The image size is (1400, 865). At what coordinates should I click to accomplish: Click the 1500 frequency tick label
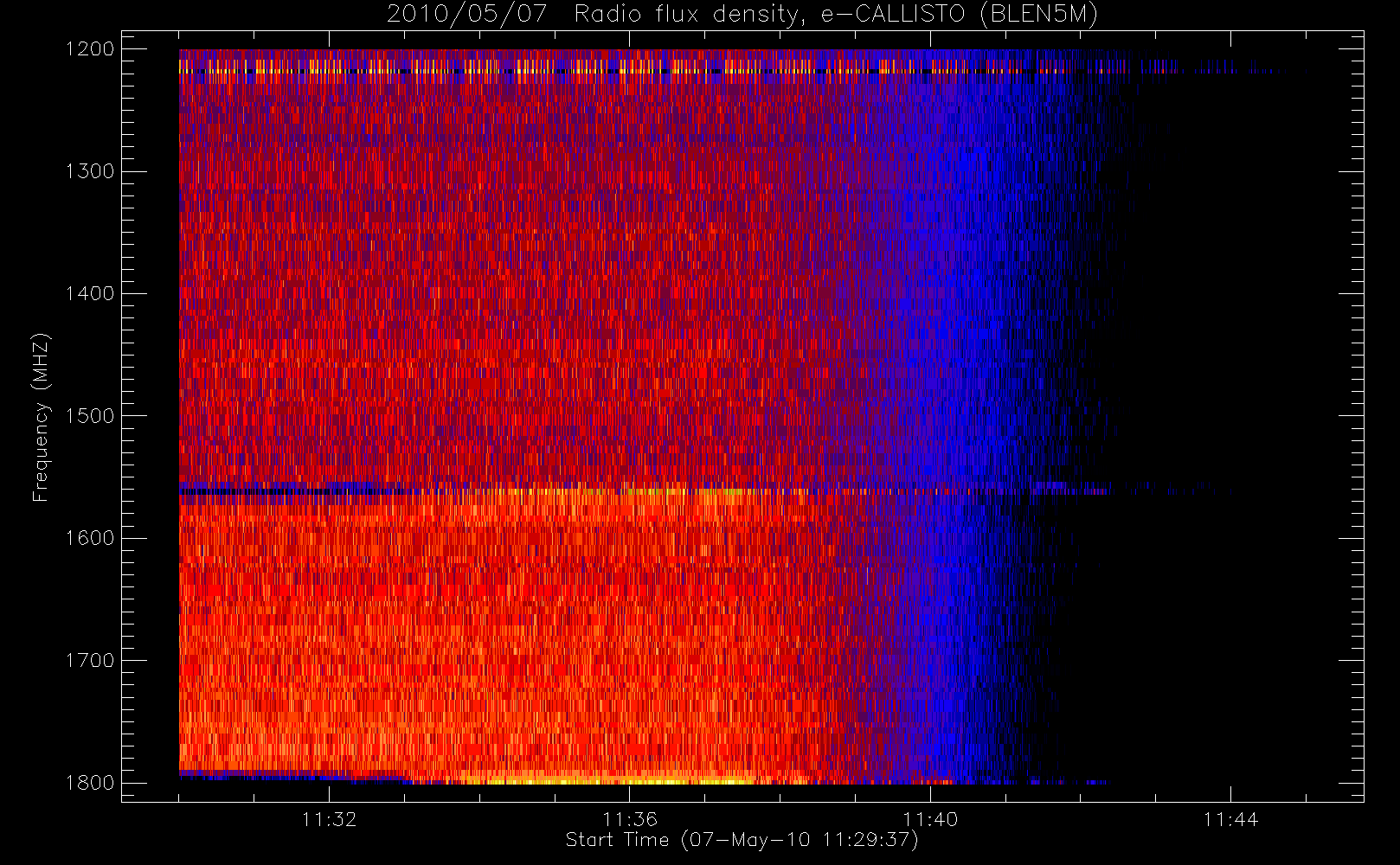click(x=90, y=415)
